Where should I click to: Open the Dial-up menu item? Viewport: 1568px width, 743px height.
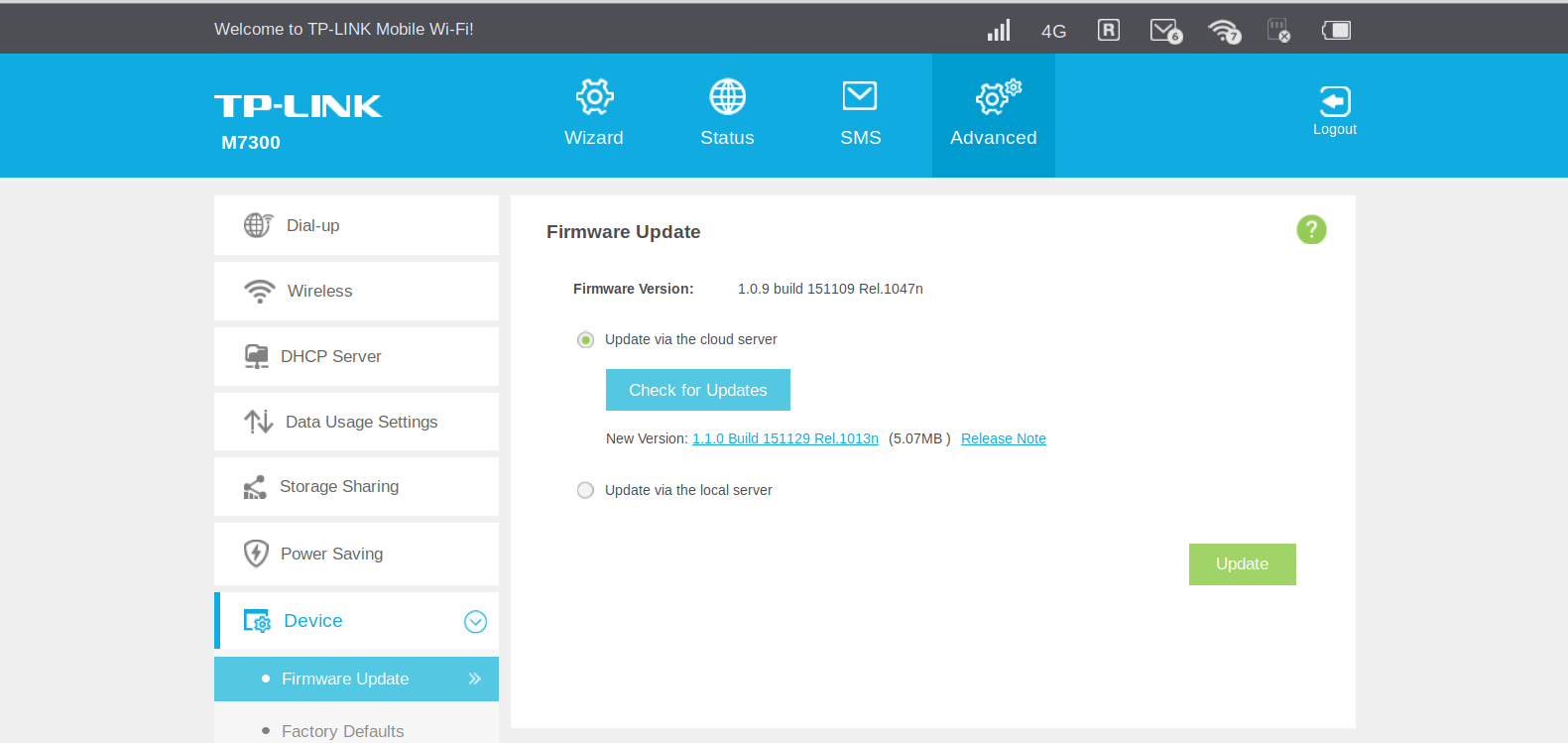[x=356, y=225]
